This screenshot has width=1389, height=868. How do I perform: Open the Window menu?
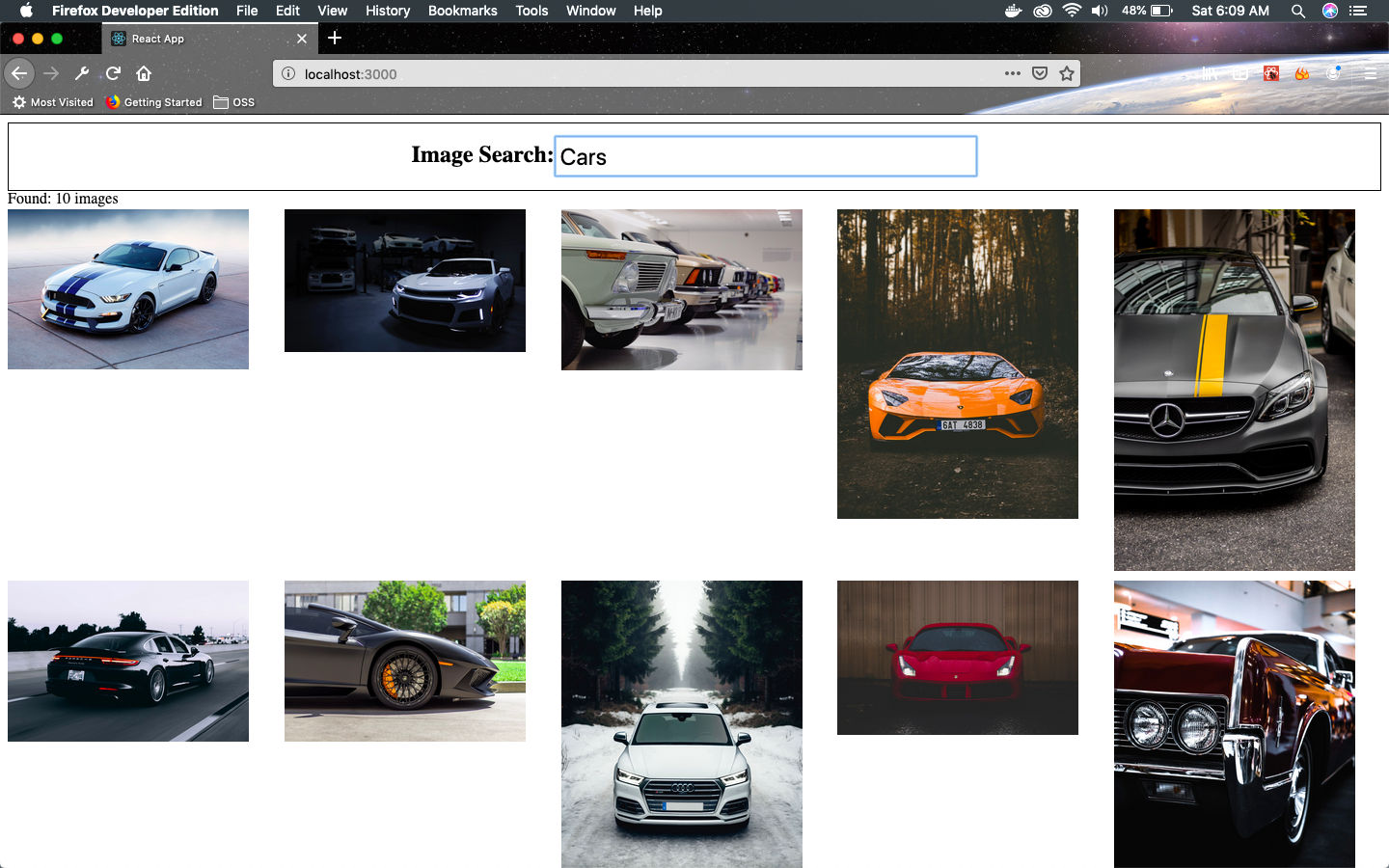(590, 11)
